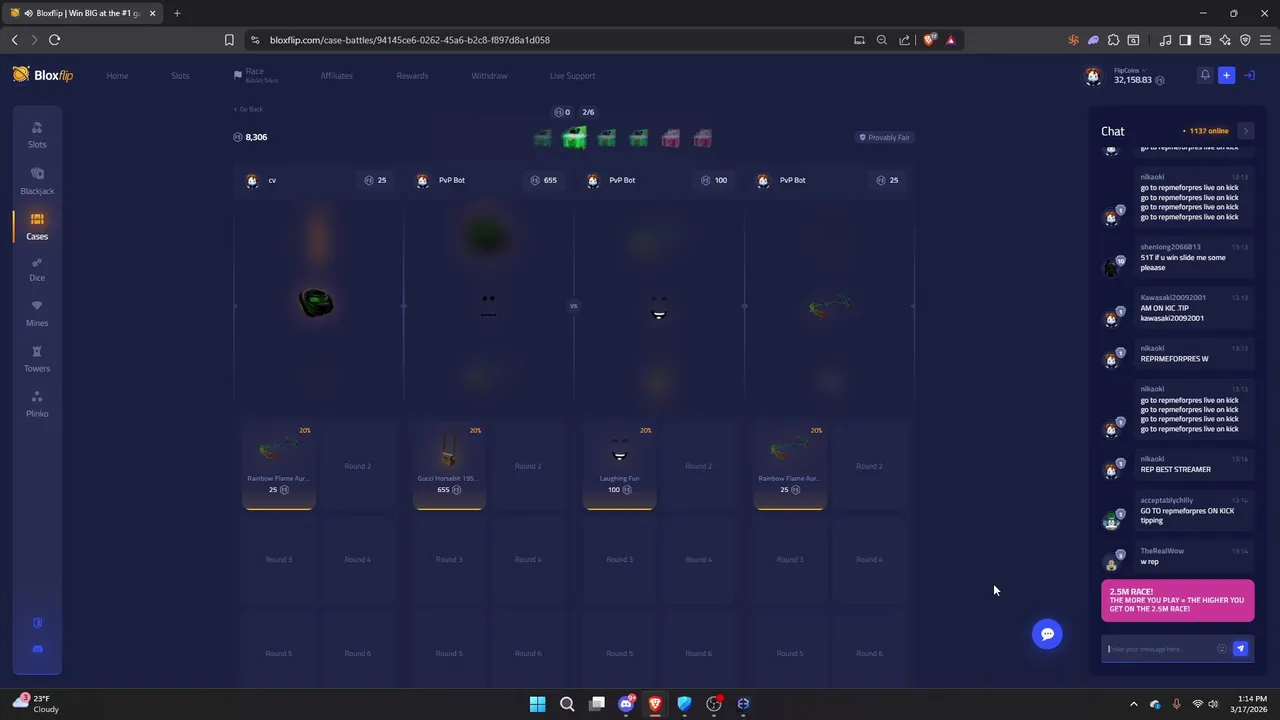Click the Kawasaki20092001 username in chat
1280x720 pixels.
[1173, 297]
